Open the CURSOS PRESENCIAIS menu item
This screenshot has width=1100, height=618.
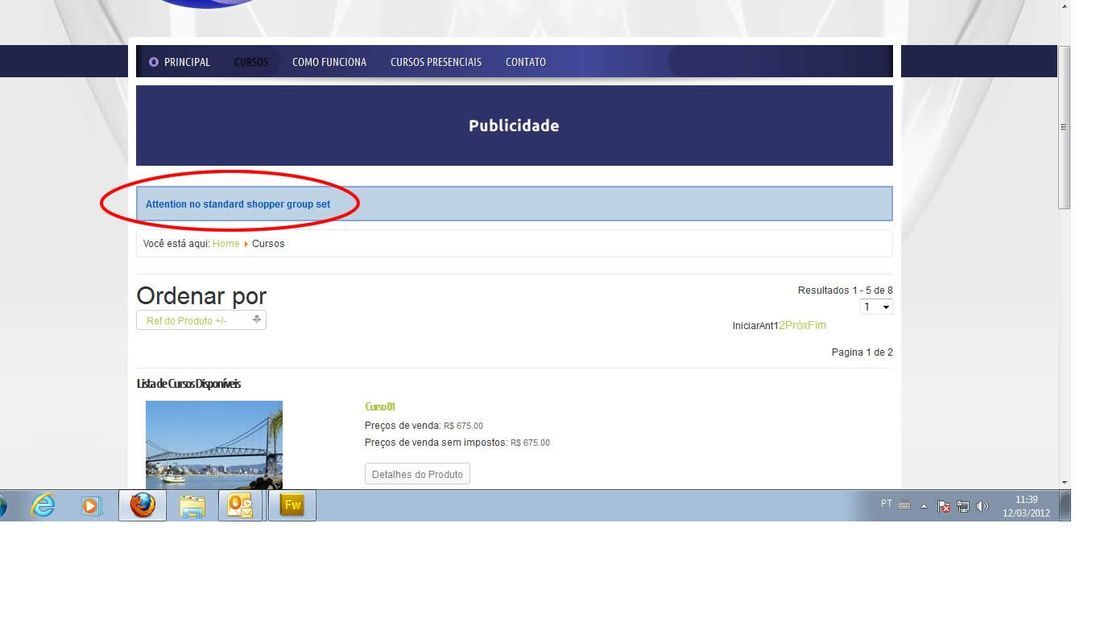coord(436,62)
